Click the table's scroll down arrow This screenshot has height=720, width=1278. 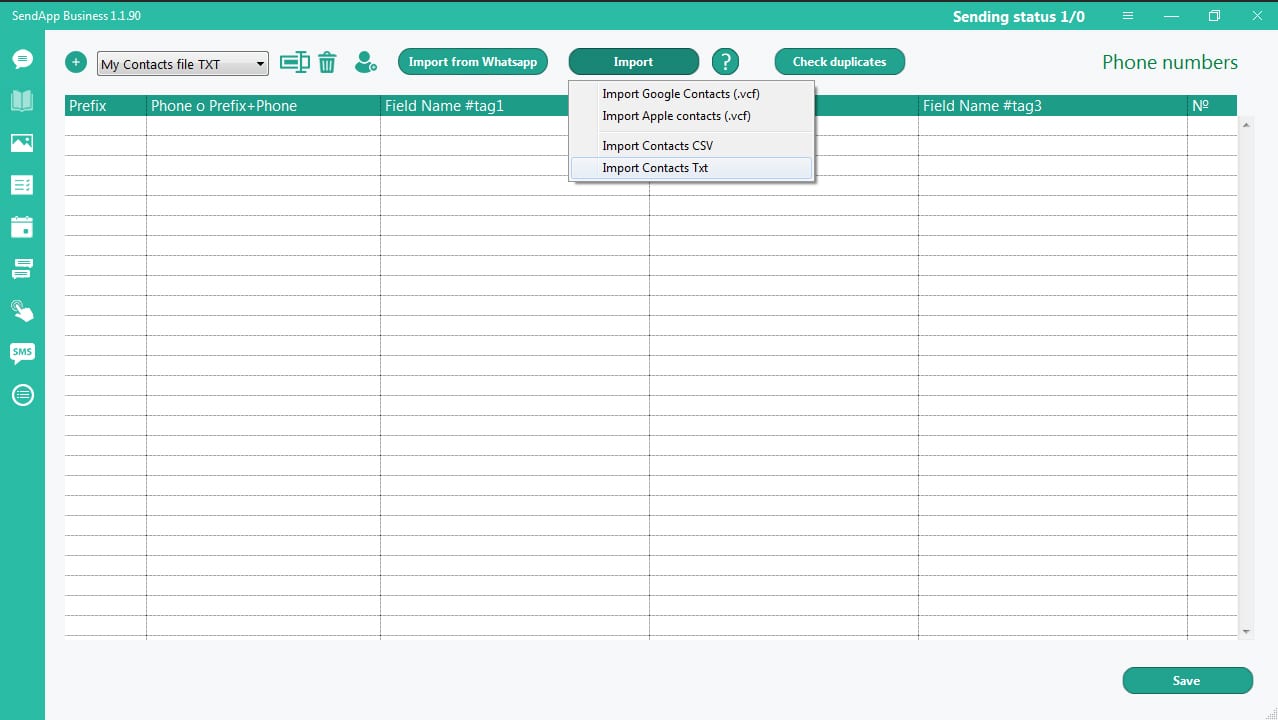point(1246,632)
